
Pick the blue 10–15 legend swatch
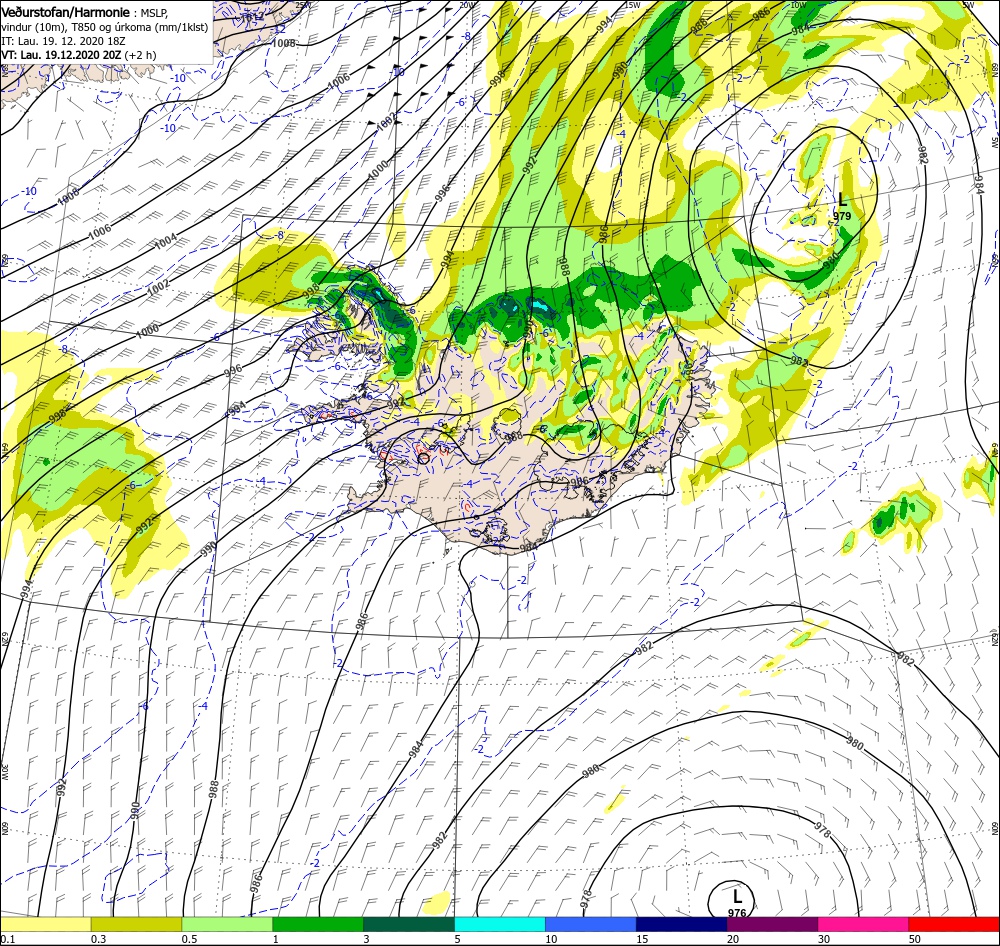pos(591,924)
